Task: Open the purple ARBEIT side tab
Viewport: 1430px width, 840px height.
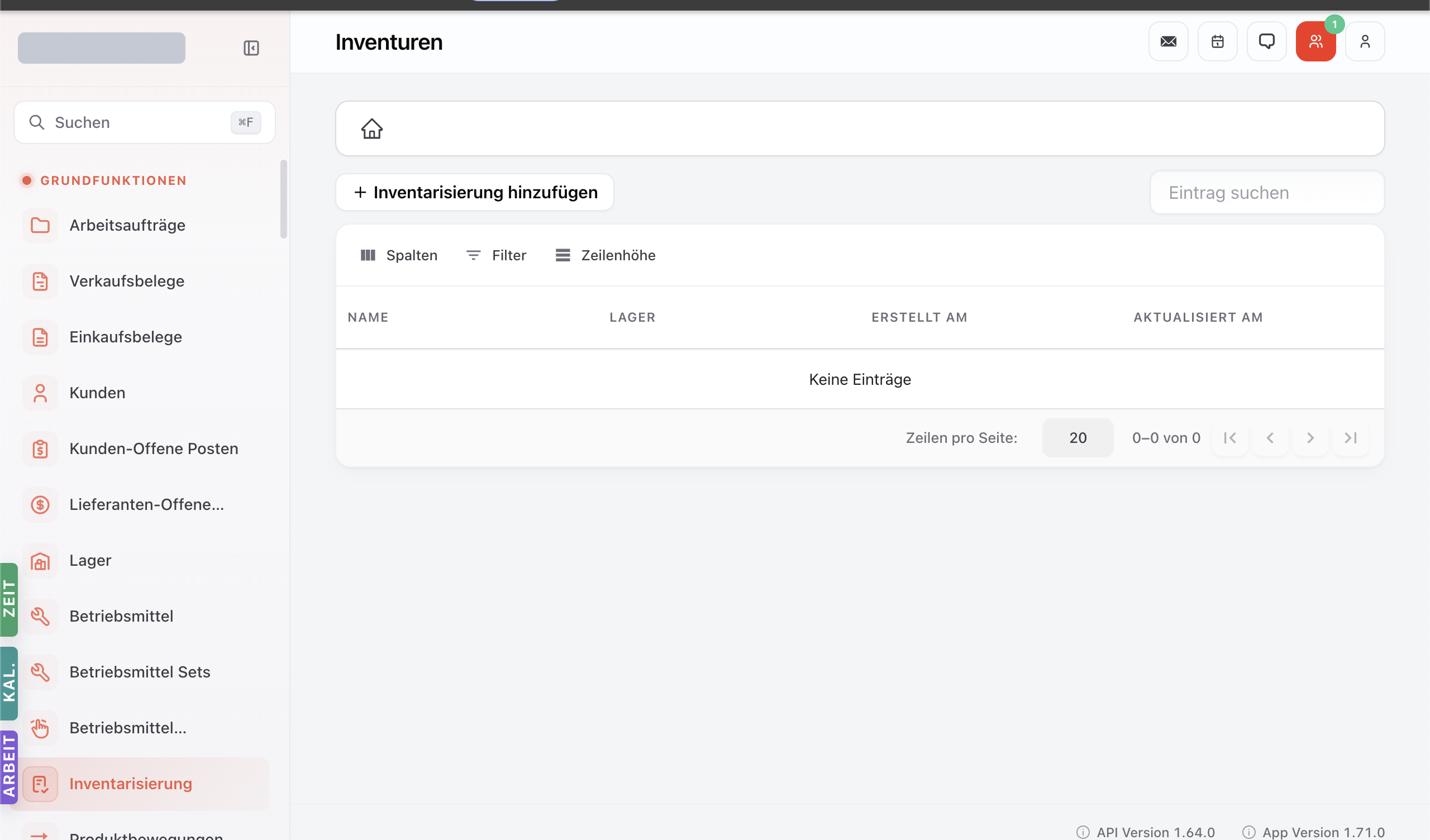Action: point(9,767)
